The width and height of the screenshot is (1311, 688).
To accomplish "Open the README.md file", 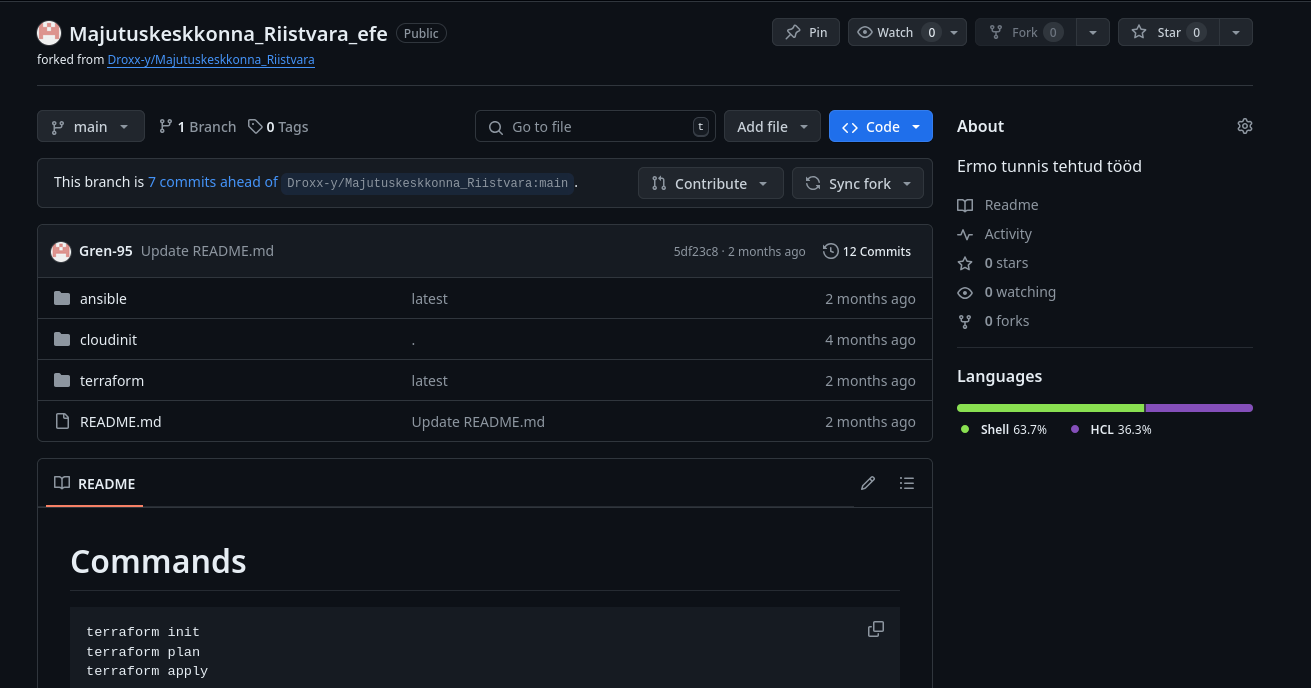I will (x=120, y=422).
